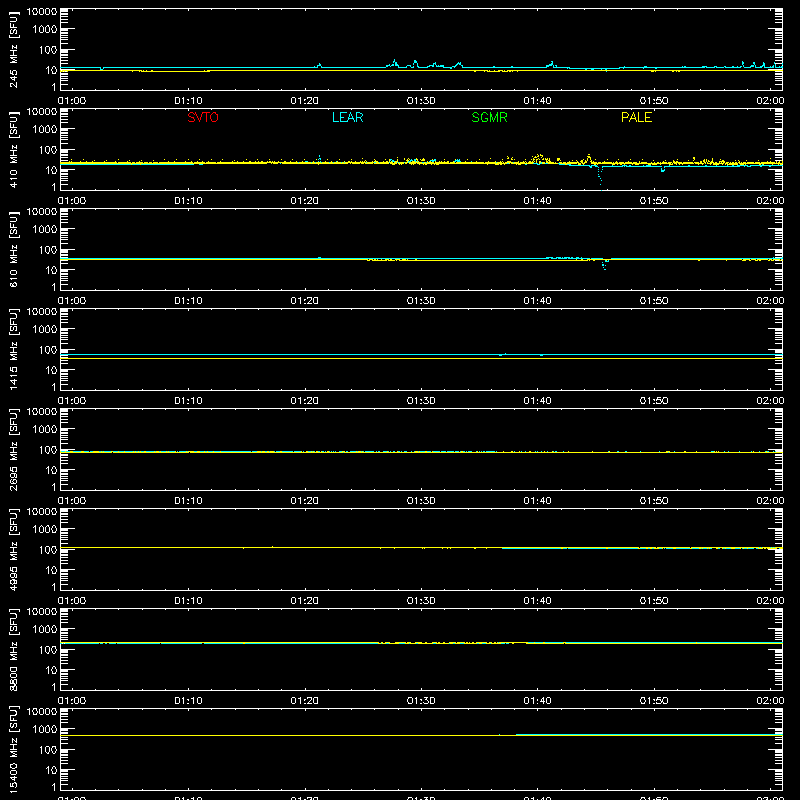This screenshot has height=800, width=800.
Task: Click the 10000 tick value on 15400 MHz axis
Action: [42, 712]
